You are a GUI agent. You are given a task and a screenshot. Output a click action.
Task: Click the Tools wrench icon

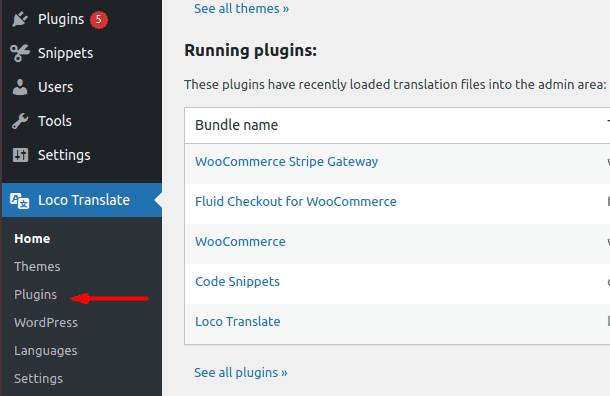[20, 121]
